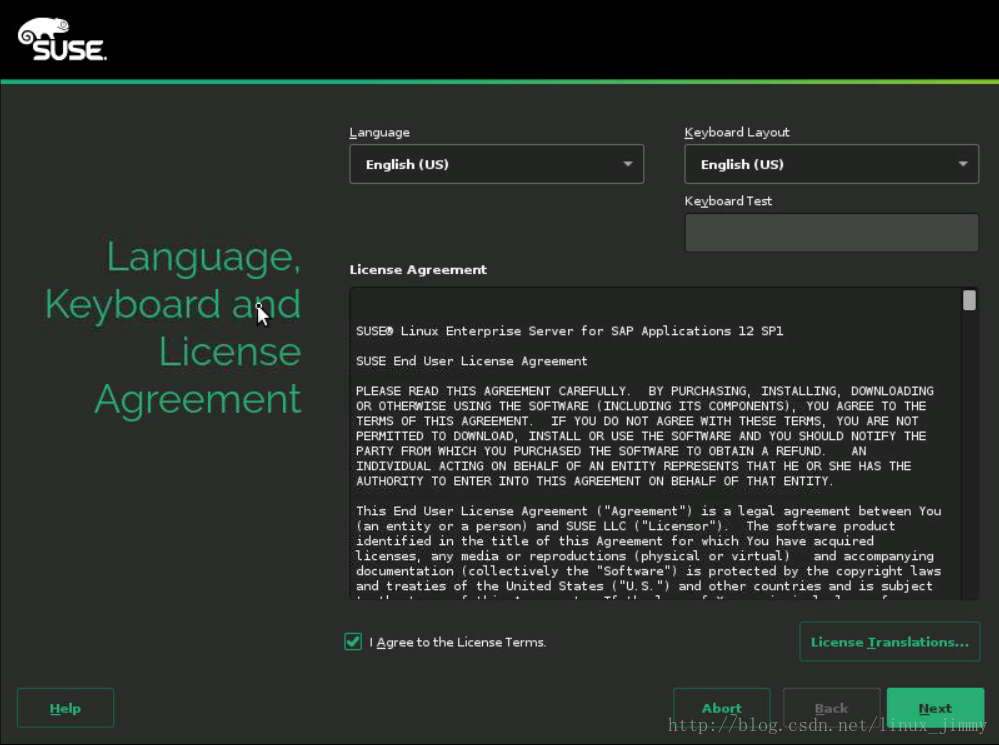Click the "License Agreement" heading label
The width and height of the screenshot is (999, 745).
coord(418,270)
